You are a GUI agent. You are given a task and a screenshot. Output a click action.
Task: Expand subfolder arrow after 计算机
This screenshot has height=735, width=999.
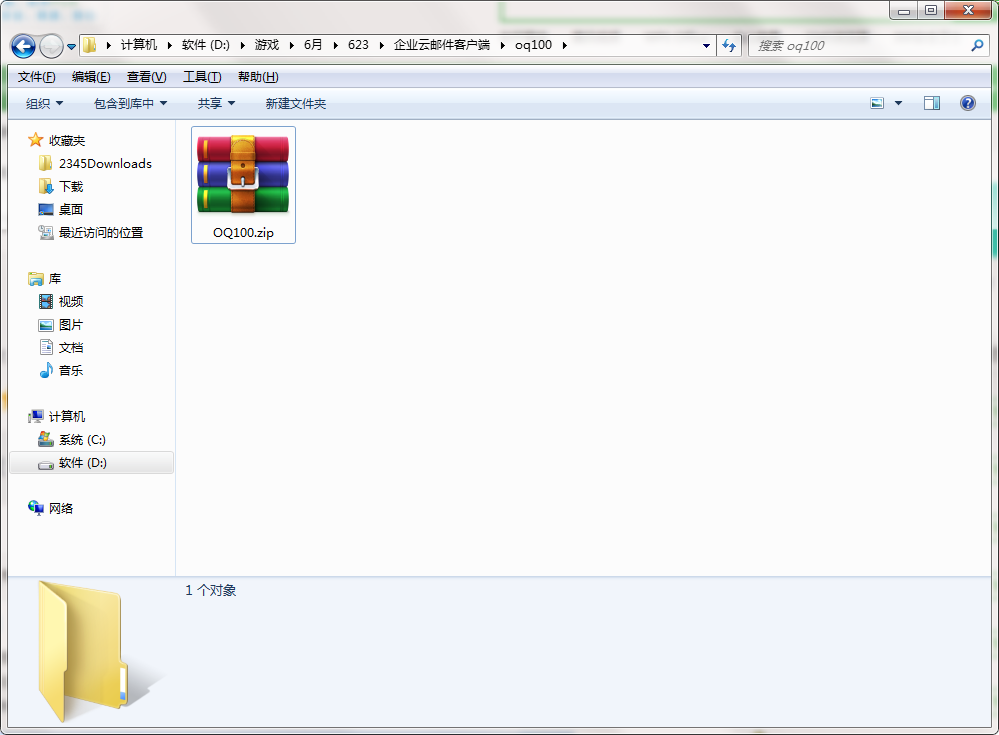[169, 45]
